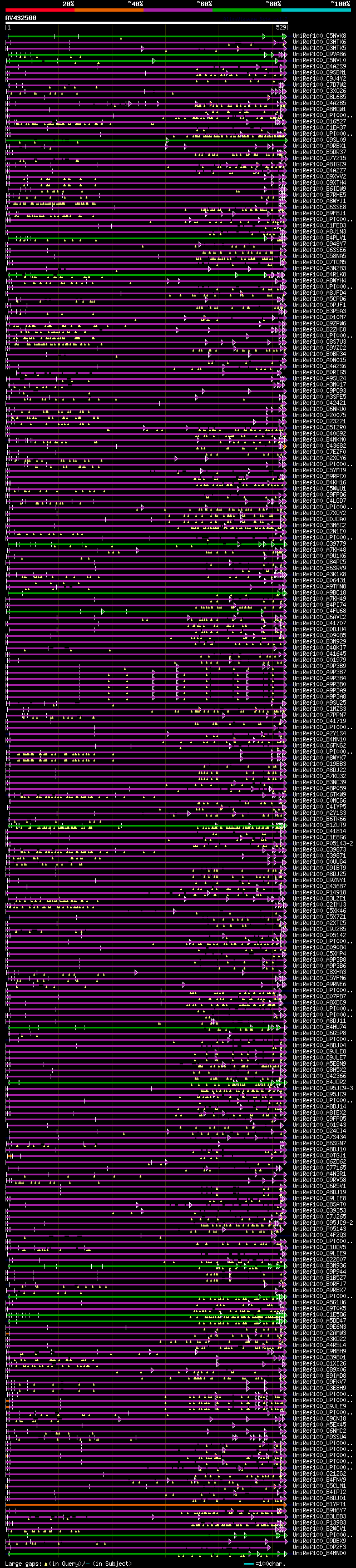Select the UniRef100_A8J1N3 label
The image size is (356, 1568).
(x=319, y=231)
